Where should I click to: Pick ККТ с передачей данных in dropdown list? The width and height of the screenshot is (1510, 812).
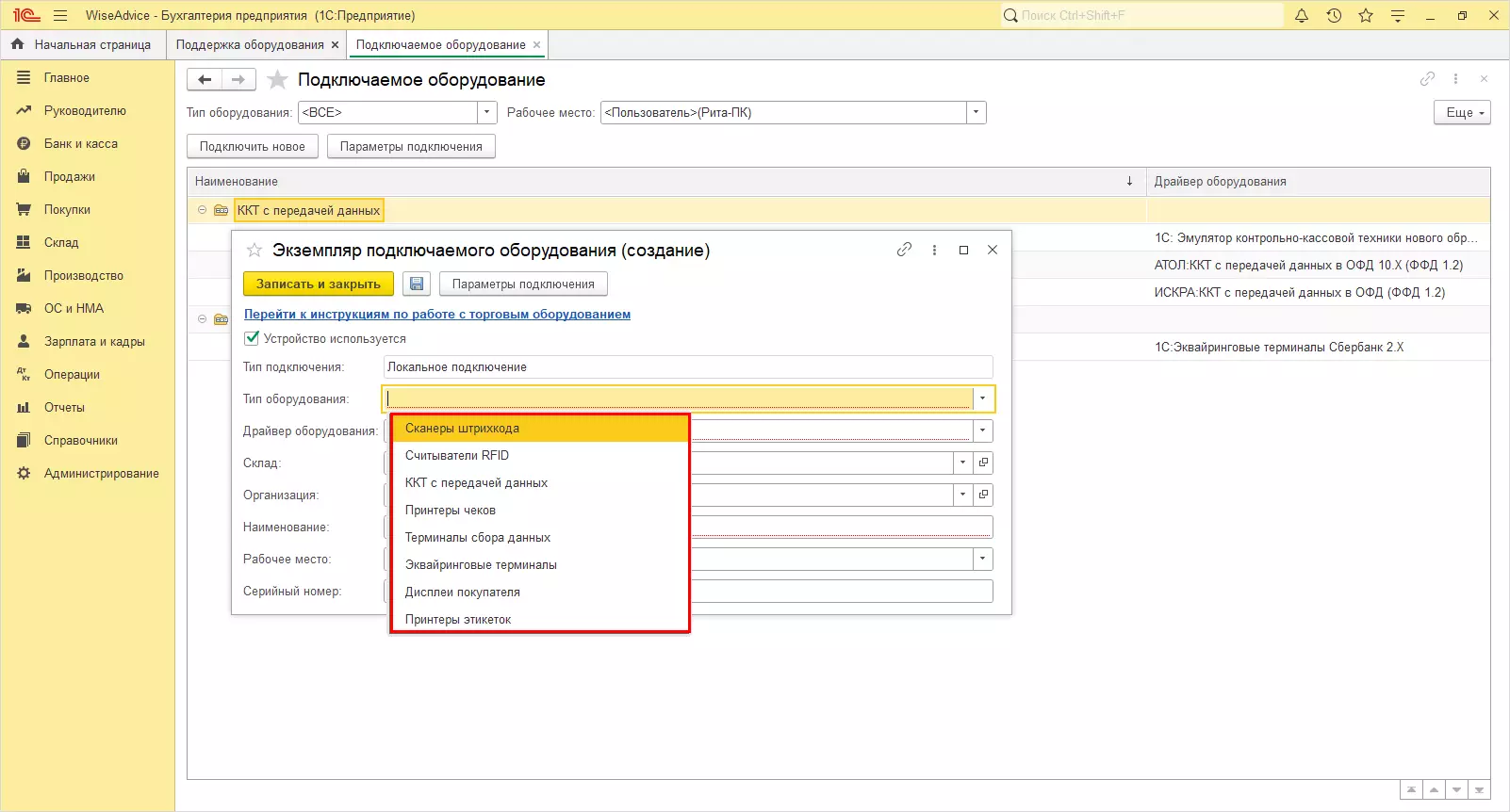coord(539,483)
